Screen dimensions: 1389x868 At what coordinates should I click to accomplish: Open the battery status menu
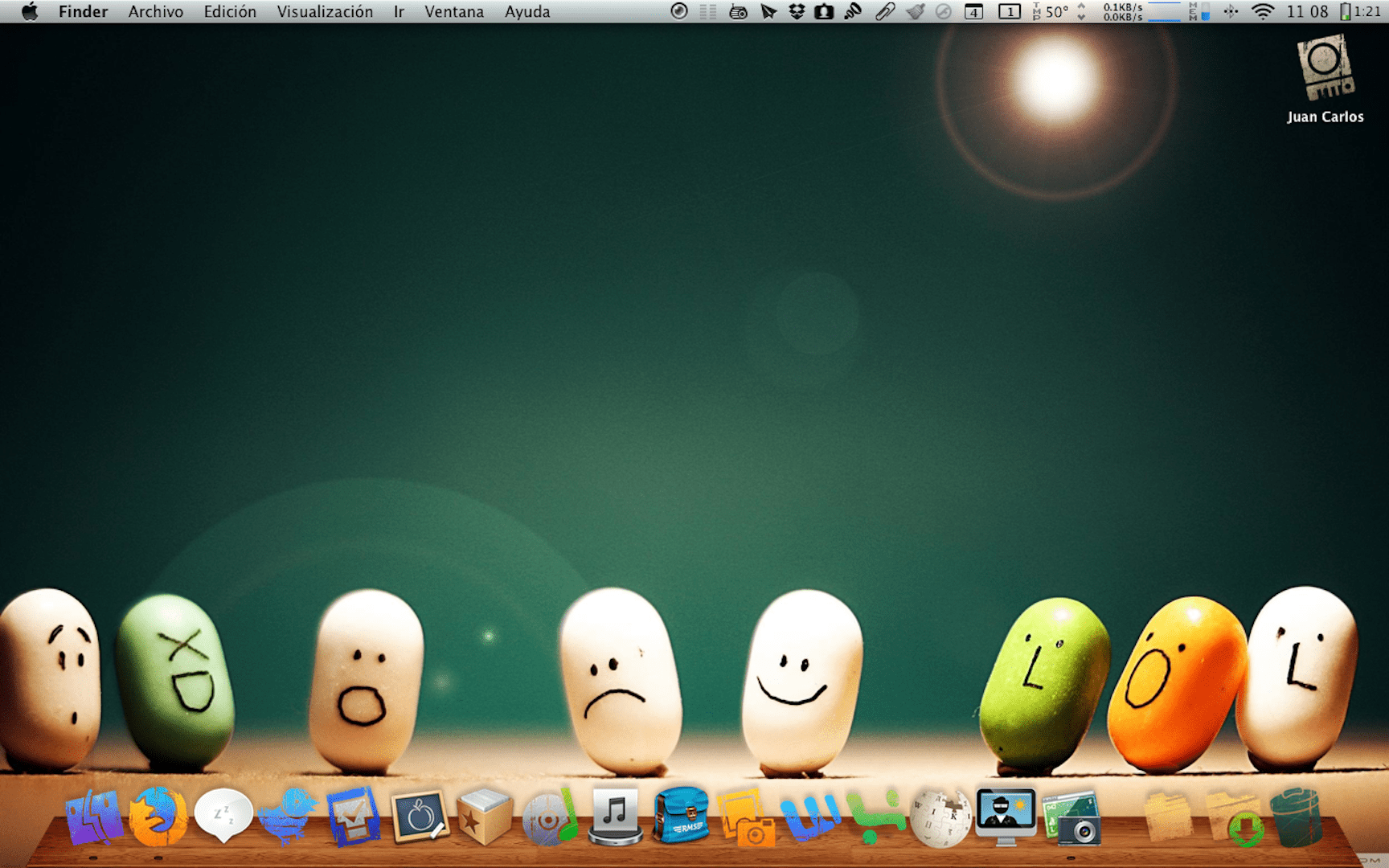(1345, 11)
